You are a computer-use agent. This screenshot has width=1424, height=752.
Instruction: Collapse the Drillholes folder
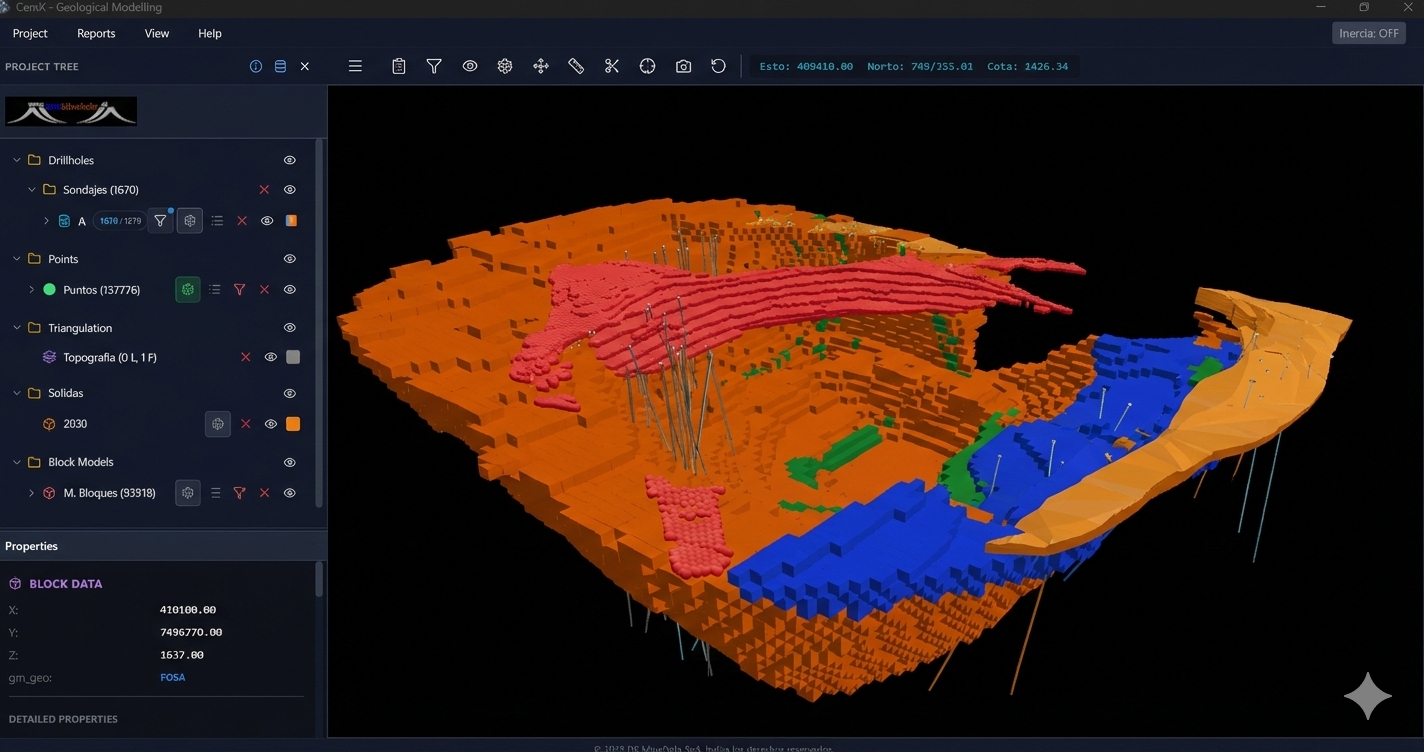tap(17, 160)
